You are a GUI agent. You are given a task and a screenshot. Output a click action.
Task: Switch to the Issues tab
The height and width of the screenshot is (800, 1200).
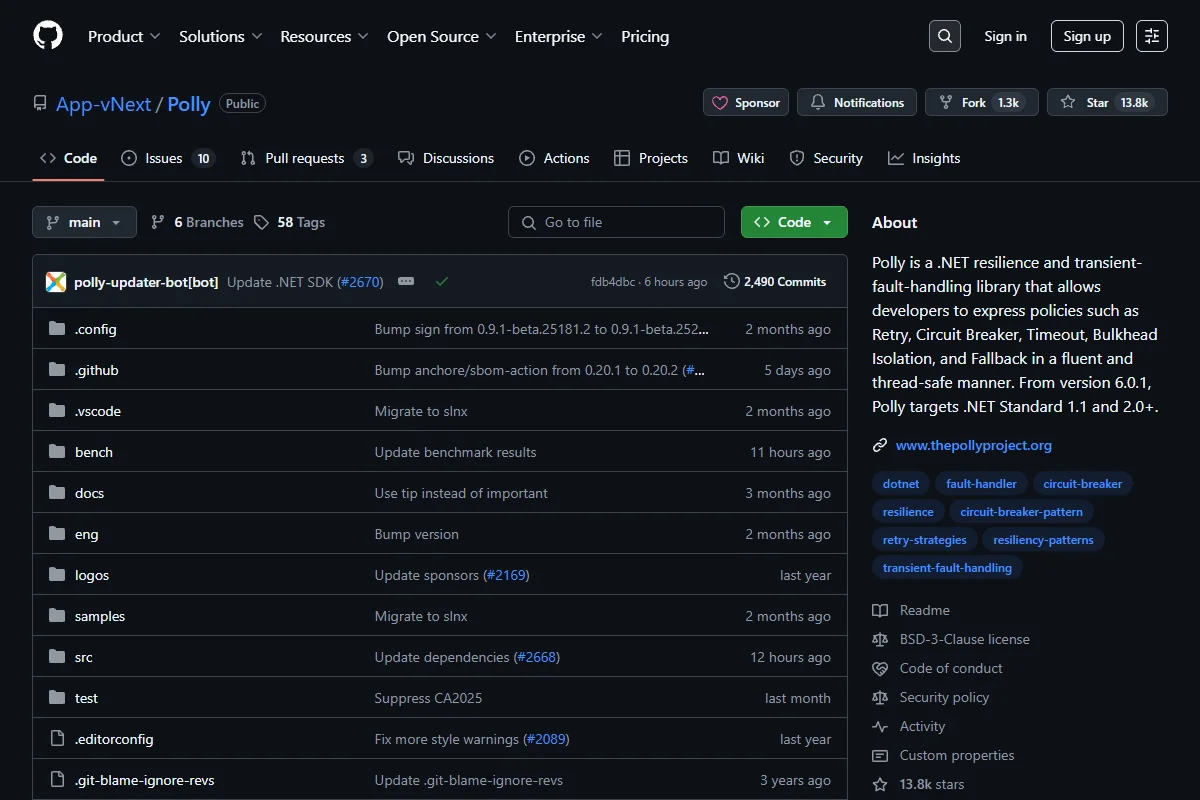point(167,158)
